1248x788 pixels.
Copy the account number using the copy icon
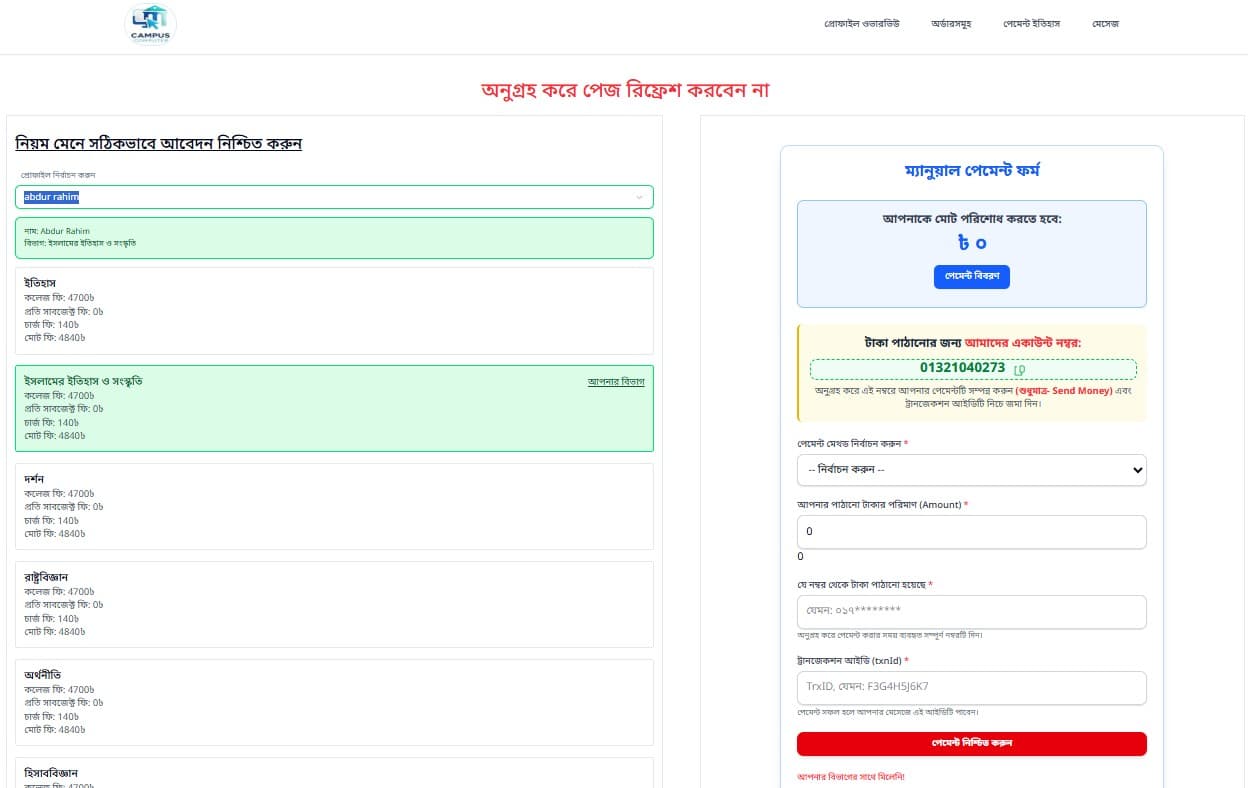pos(1019,369)
